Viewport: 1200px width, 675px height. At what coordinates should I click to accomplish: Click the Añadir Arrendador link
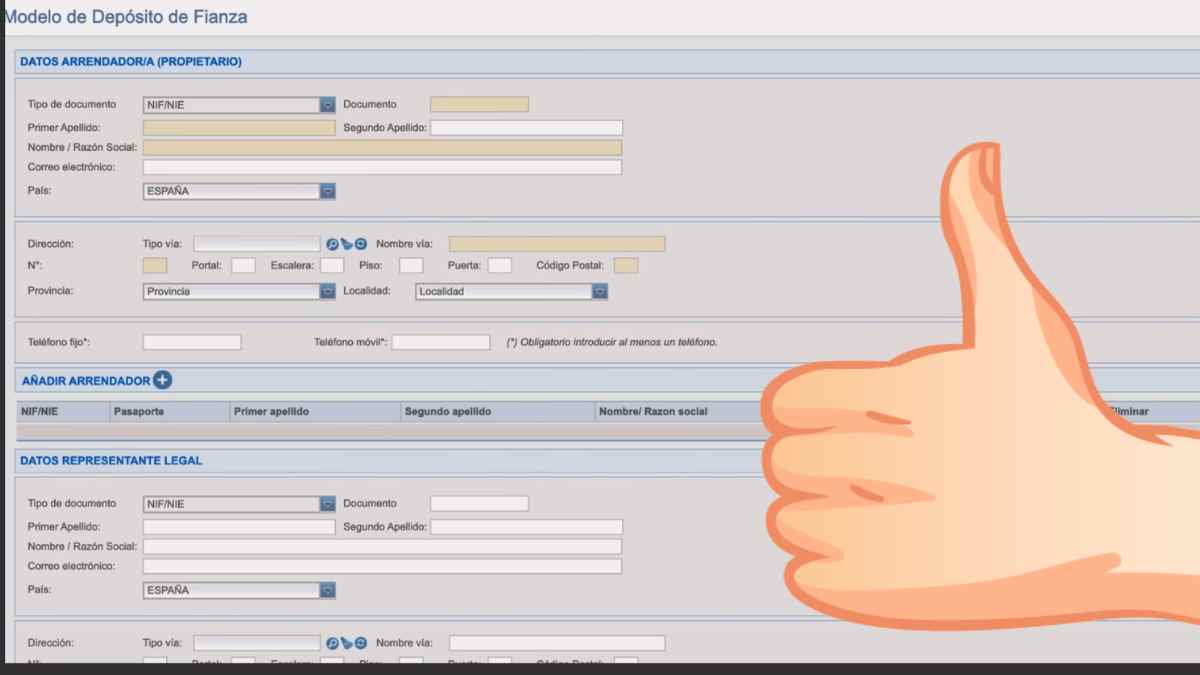coord(86,381)
